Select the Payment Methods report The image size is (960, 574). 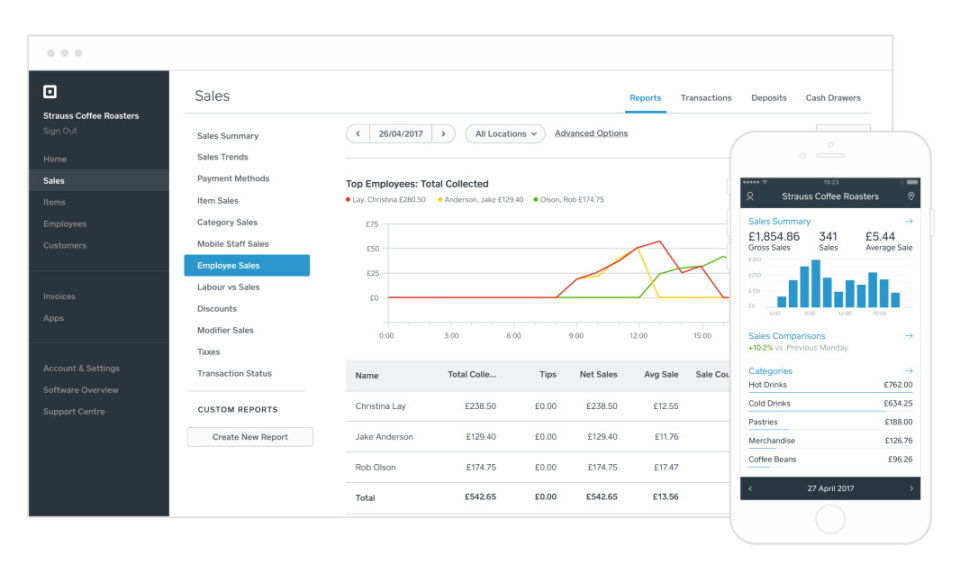click(233, 179)
